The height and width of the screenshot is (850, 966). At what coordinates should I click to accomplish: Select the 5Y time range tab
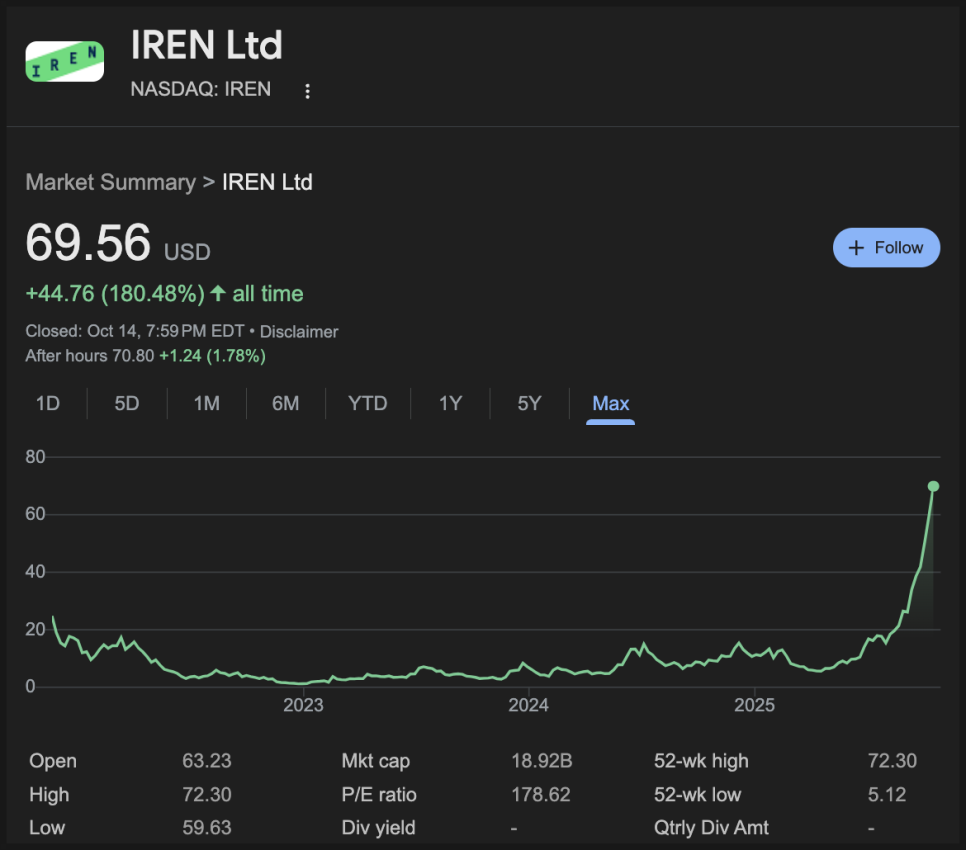pyautogui.click(x=529, y=404)
